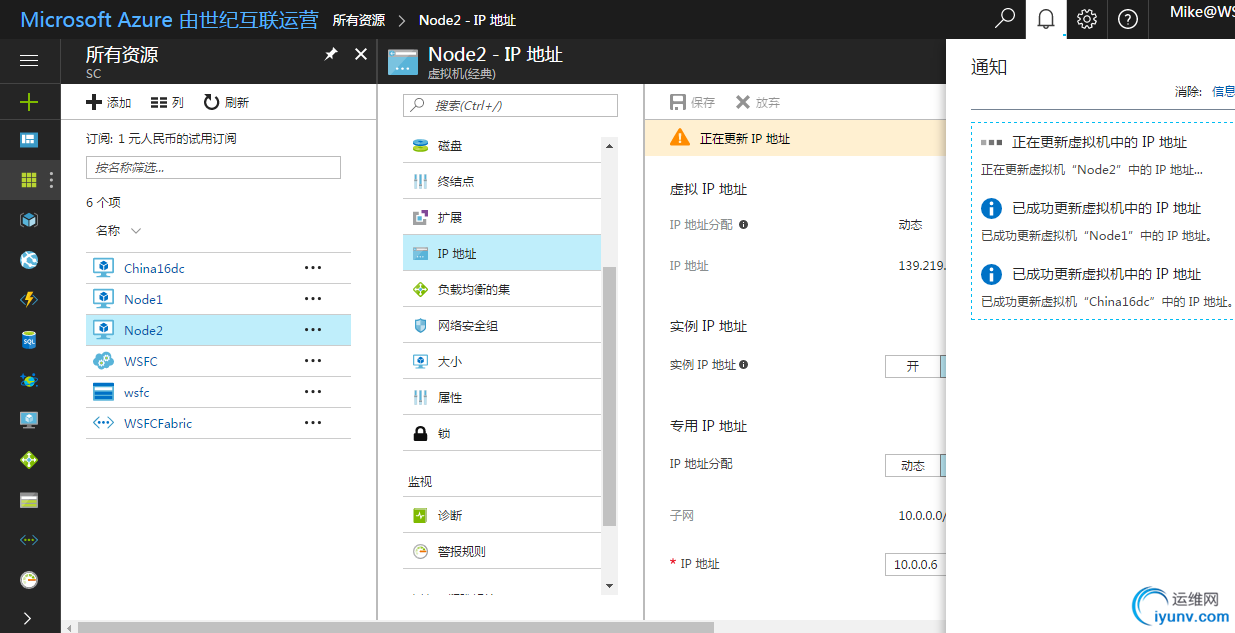This screenshot has width=1235, height=633.
Task: Open ellipsis menu for wsfc storage
Action: click(x=313, y=392)
